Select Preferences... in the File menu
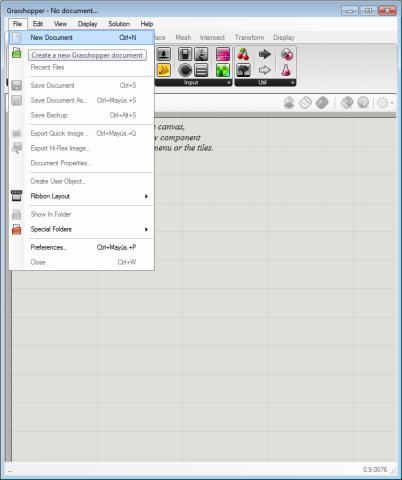The image size is (402, 480). 82,247
